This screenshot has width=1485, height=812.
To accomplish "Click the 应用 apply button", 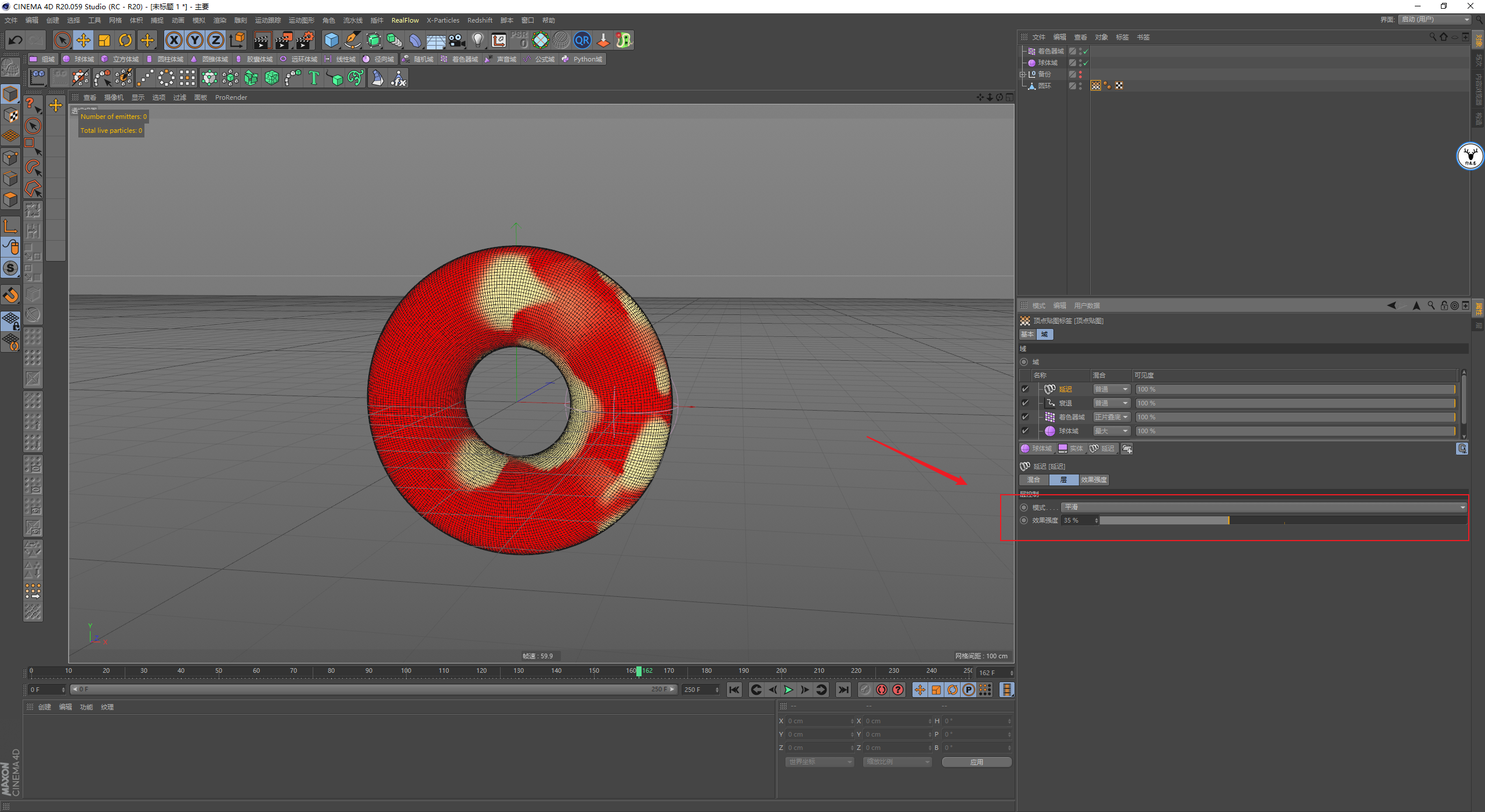I will pos(977,762).
